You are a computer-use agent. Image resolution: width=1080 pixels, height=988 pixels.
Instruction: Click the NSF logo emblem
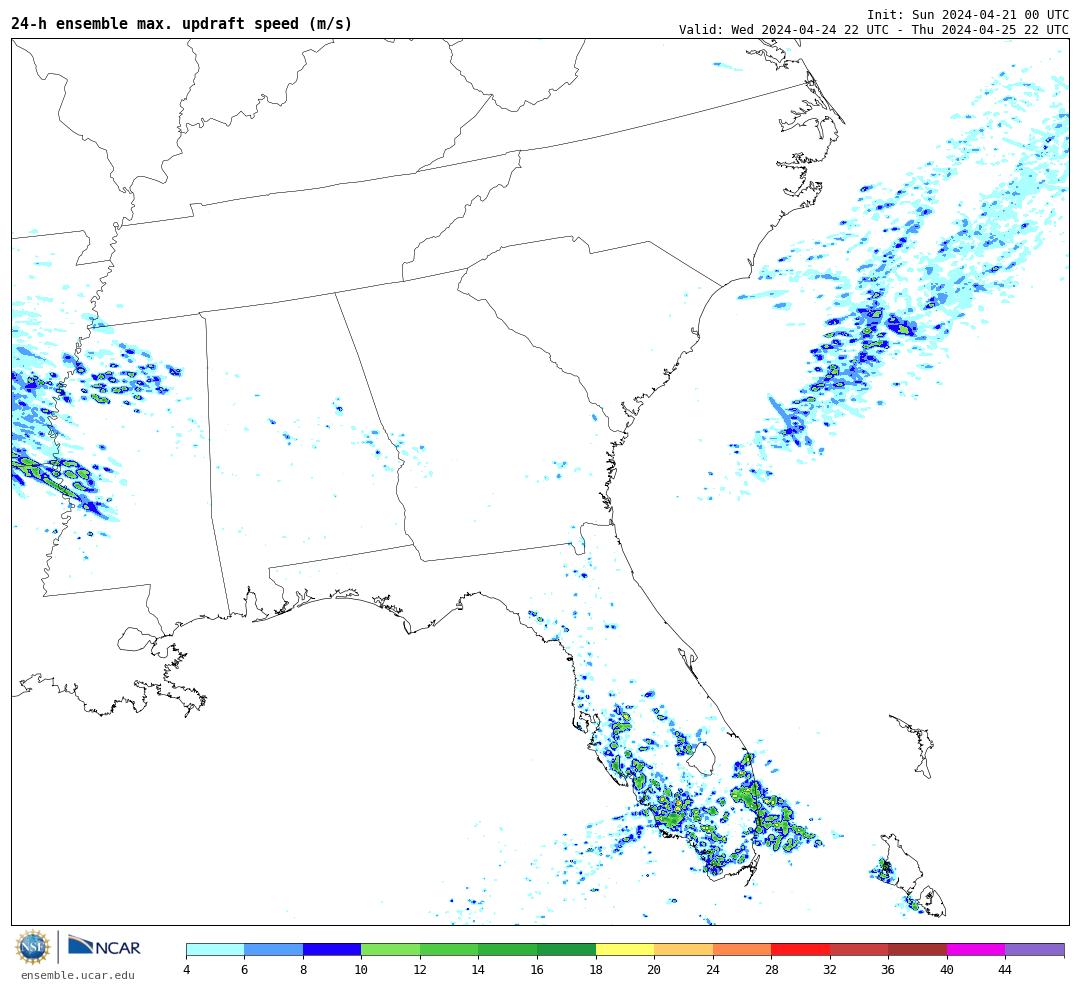[x=32, y=947]
